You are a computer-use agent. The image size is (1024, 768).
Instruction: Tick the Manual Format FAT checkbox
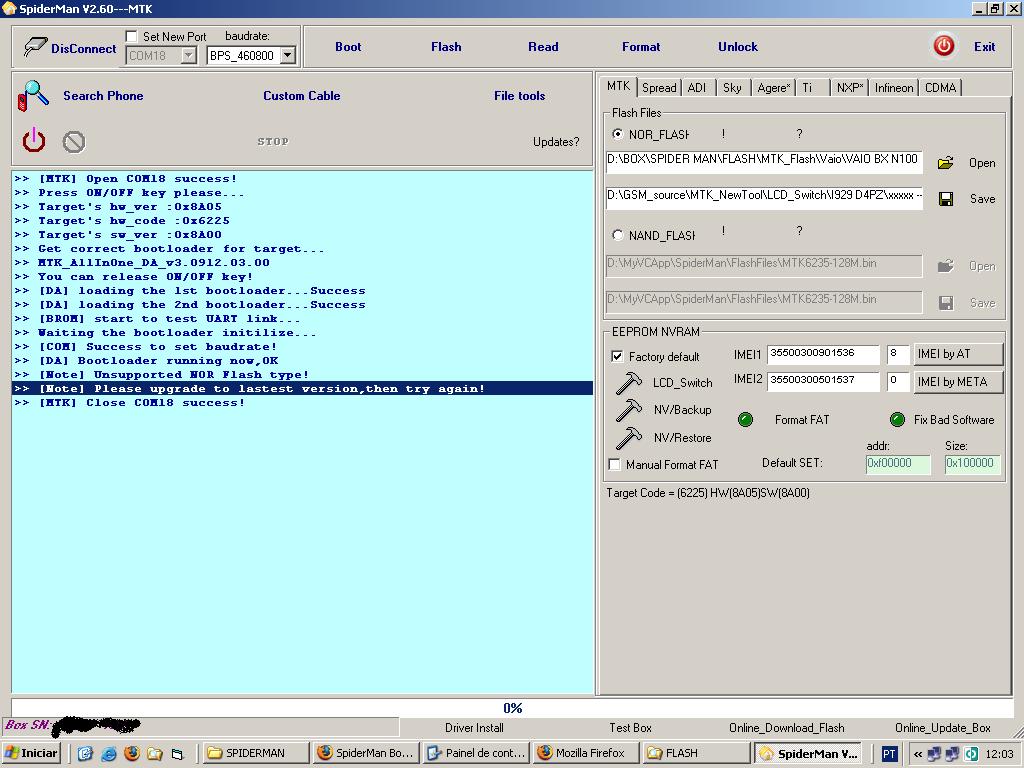(615, 465)
